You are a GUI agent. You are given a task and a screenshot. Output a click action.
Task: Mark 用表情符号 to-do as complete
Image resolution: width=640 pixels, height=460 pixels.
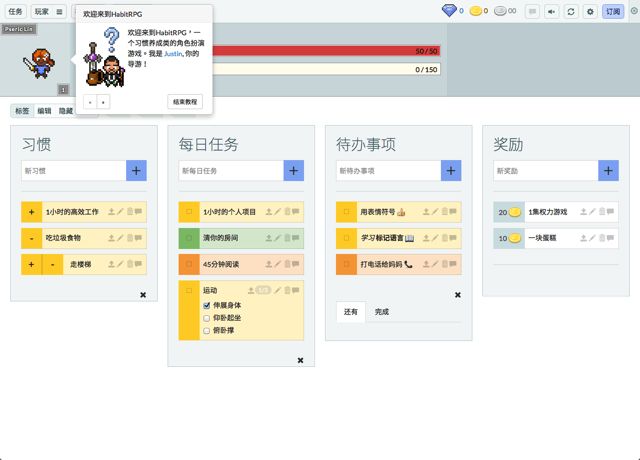346,211
